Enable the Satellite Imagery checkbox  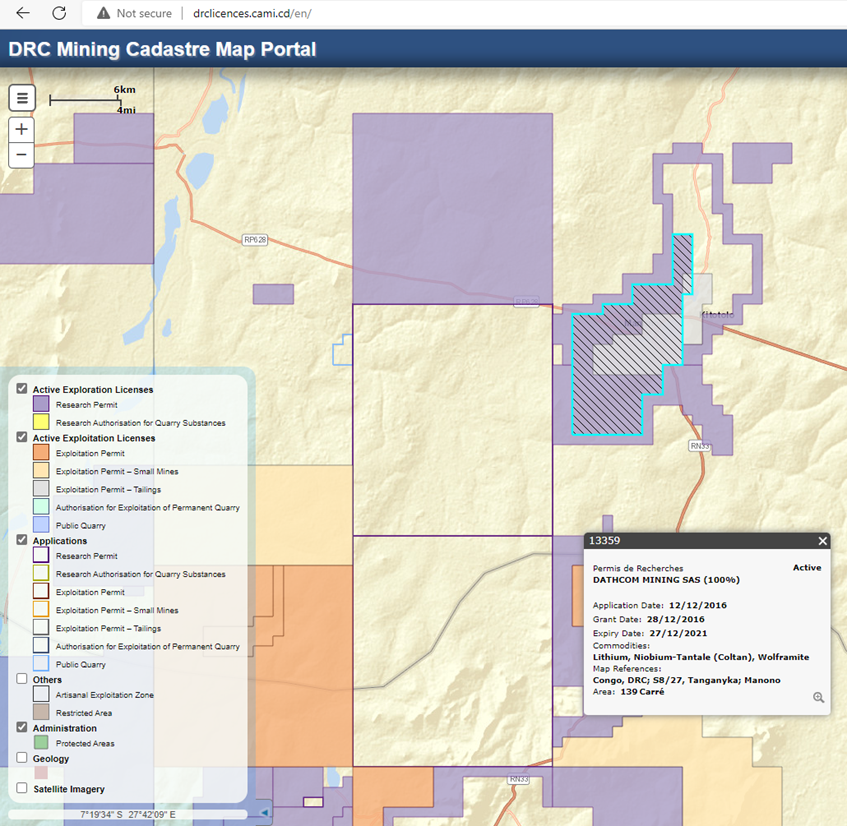click(x=22, y=788)
